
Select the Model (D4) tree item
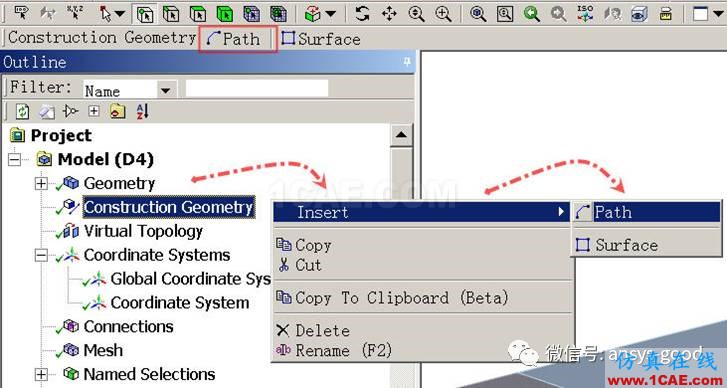(105, 160)
